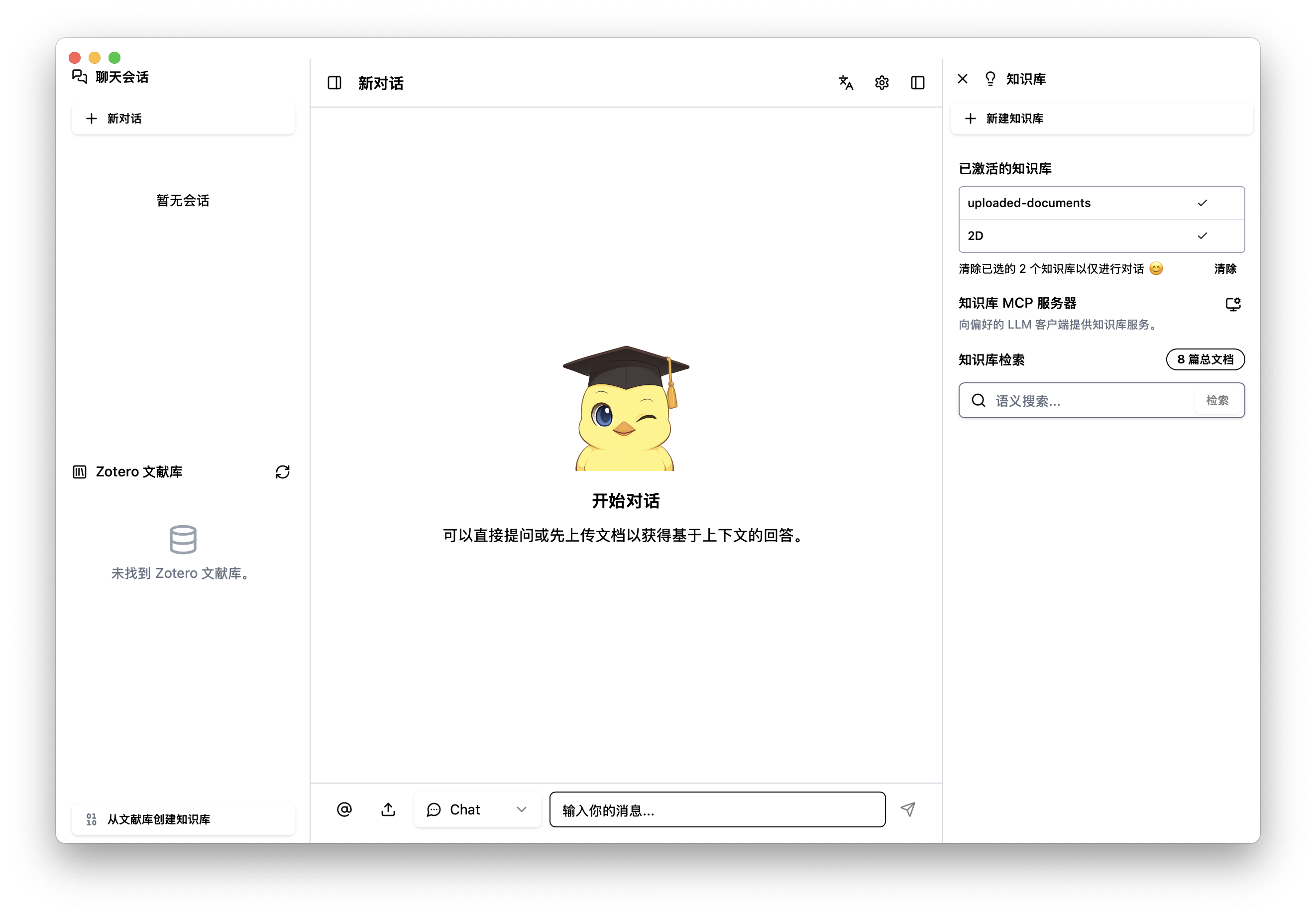The image size is (1316, 917).
Task: Toggle the right sidebar panel icon
Action: [918, 83]
